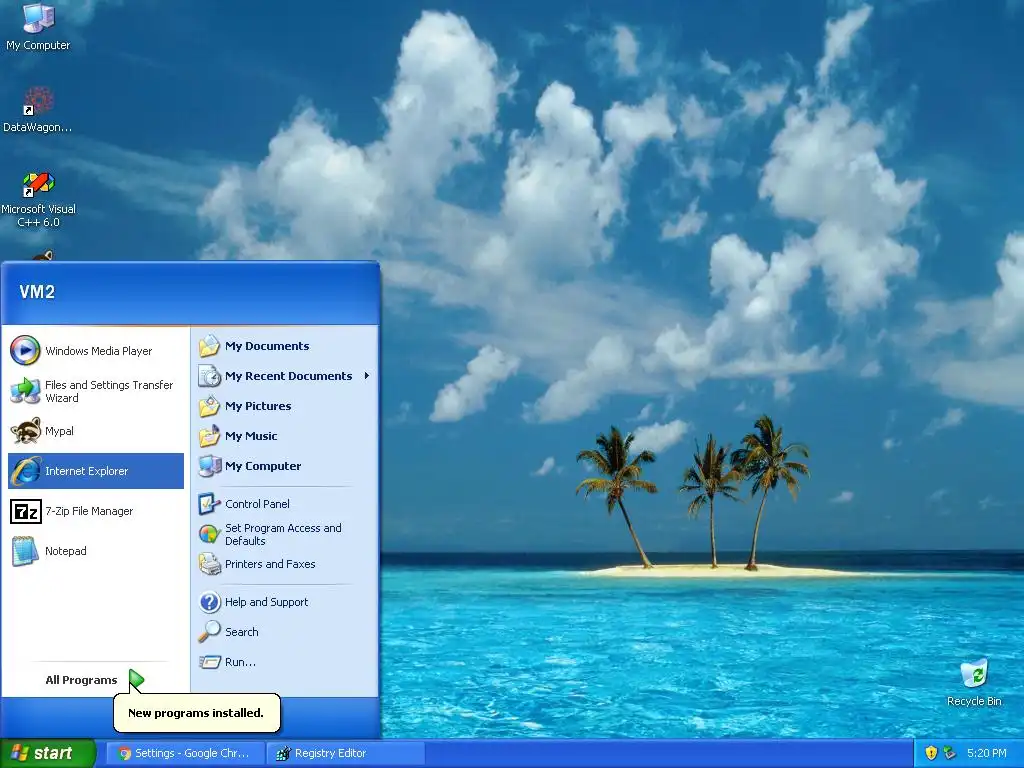This screenshot has height=768, width=1024.
Task: Click the network connection tray icon
Action: point(950,753)
